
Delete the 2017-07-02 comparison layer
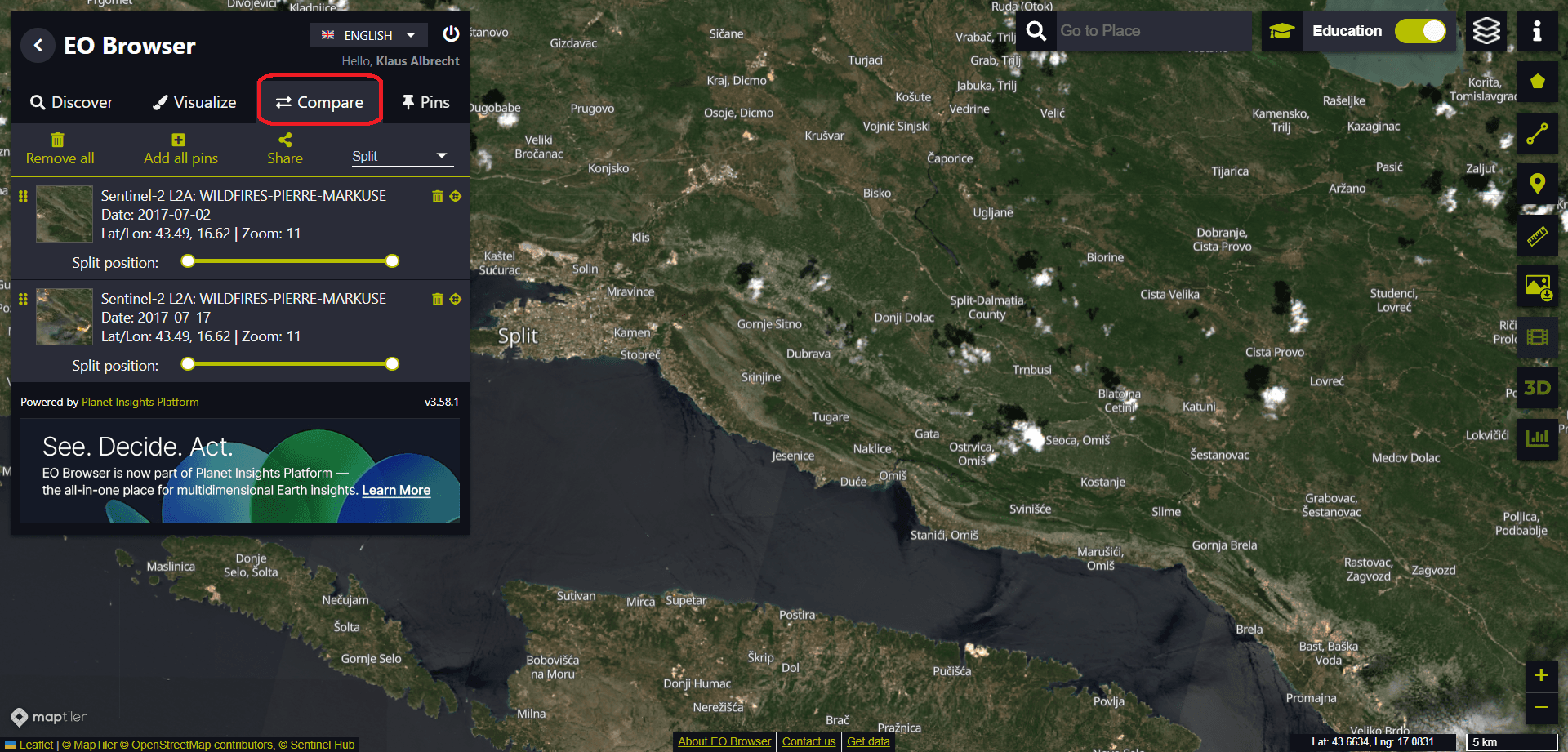pyautogui.click(x=438, y=197)
